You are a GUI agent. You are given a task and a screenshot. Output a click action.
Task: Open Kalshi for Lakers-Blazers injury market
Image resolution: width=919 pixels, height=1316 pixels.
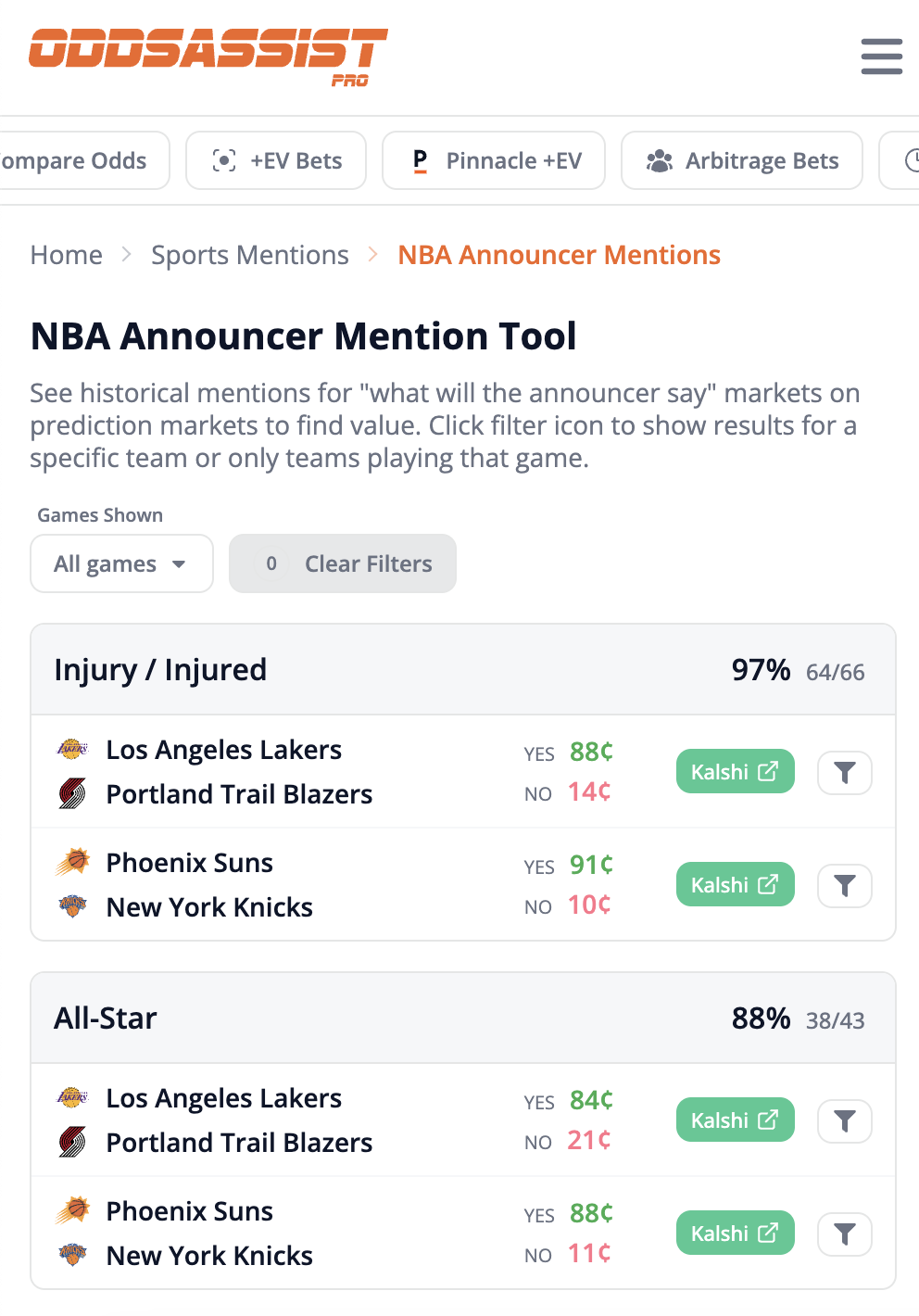735,771
